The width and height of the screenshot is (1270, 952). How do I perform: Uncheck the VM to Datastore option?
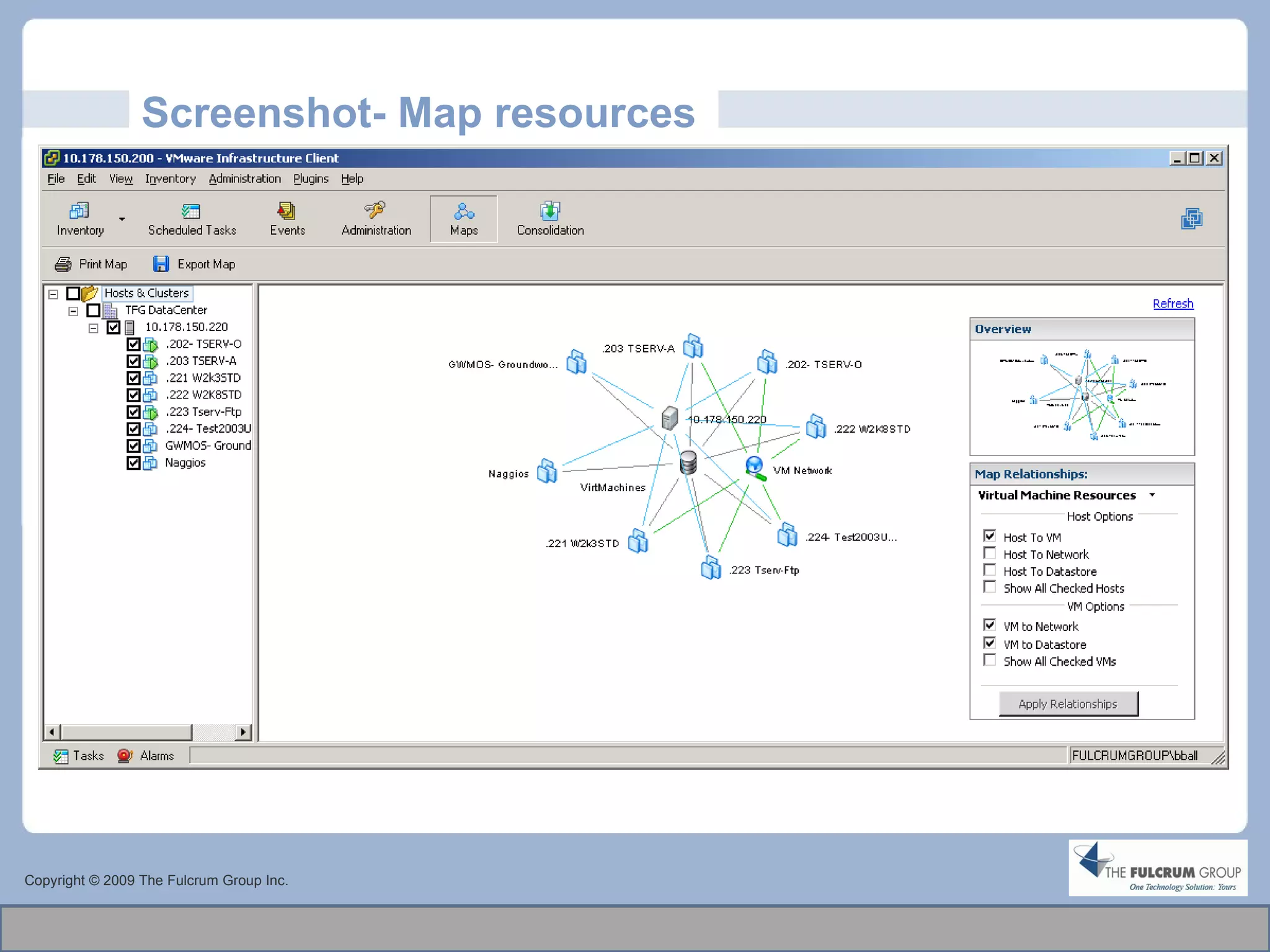point(990,643)
